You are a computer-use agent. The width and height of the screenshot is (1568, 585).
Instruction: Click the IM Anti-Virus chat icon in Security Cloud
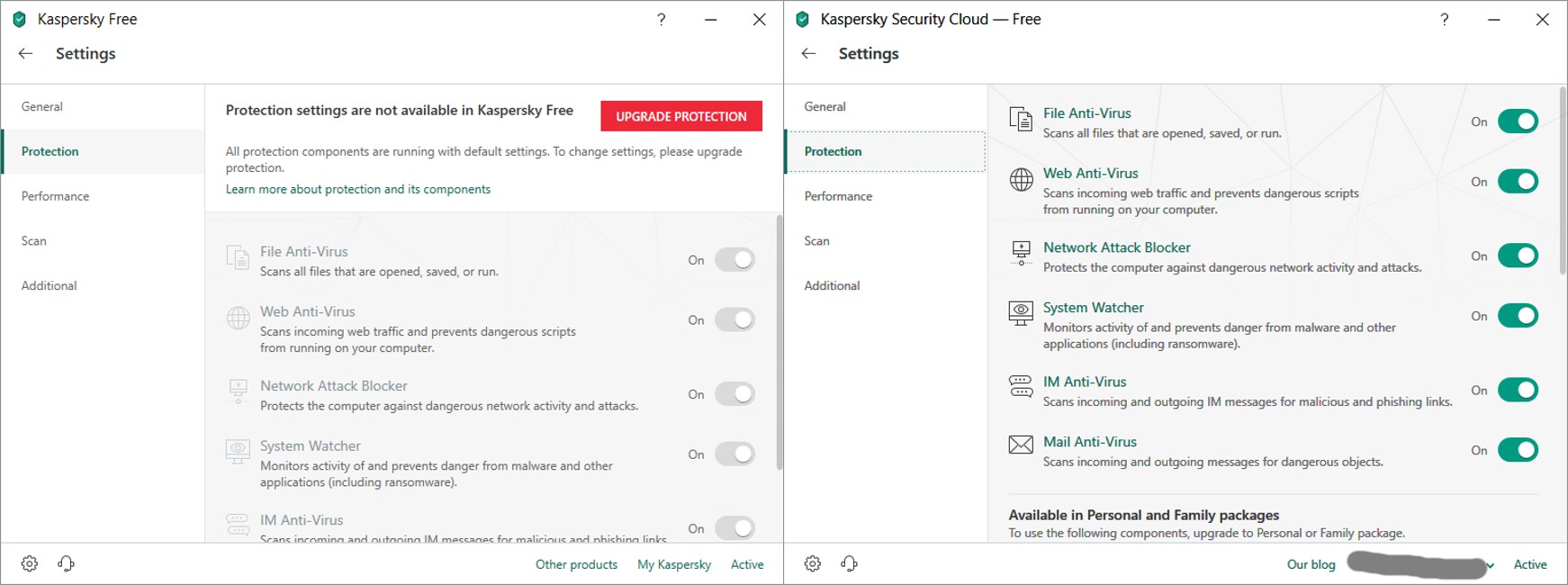tap(1021, 387)
